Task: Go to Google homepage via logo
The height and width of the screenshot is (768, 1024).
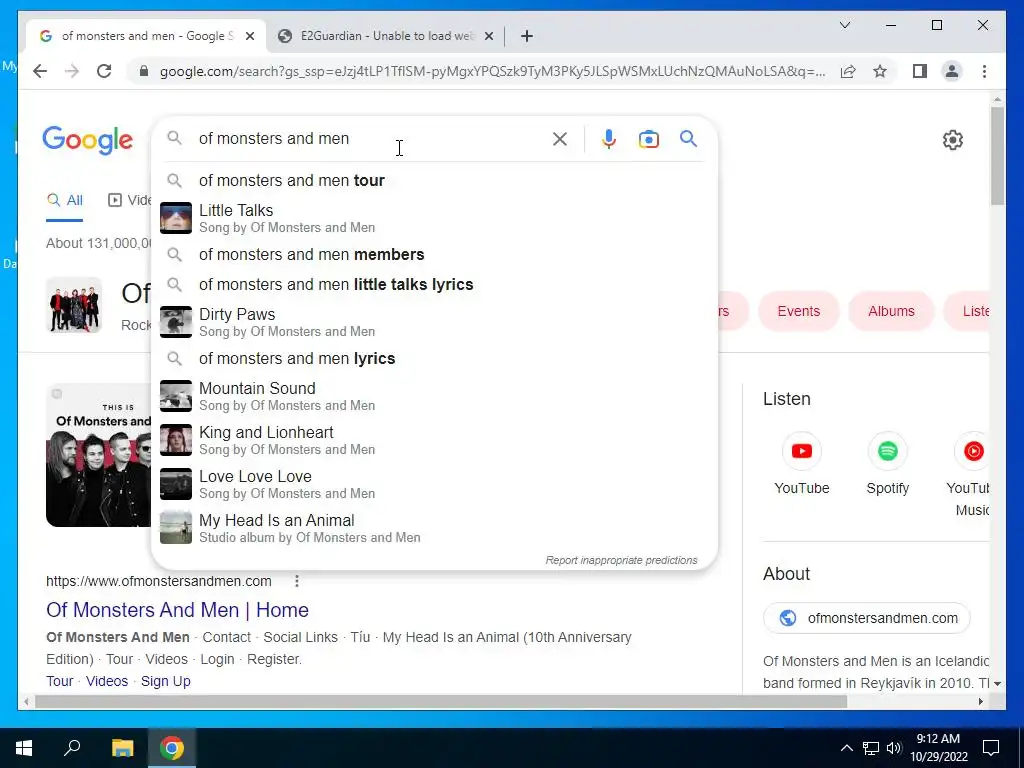Action: (x=88, y=140)
